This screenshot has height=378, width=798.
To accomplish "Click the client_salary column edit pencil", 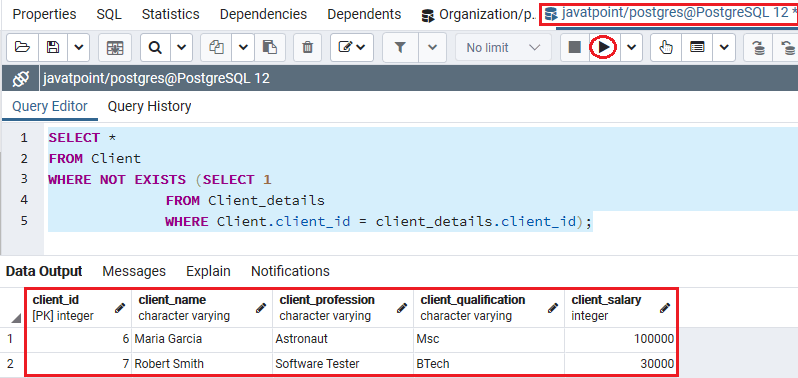I will [x=665, y=308].
